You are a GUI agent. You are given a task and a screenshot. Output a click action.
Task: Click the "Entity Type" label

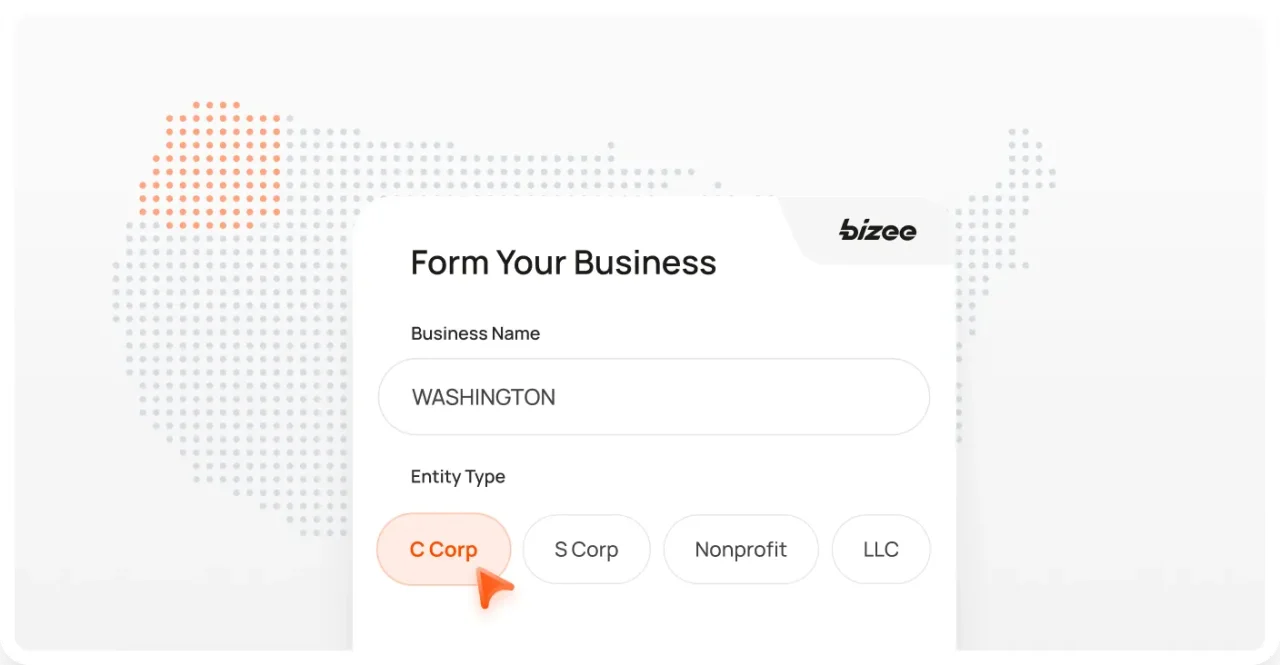[457, 477]
